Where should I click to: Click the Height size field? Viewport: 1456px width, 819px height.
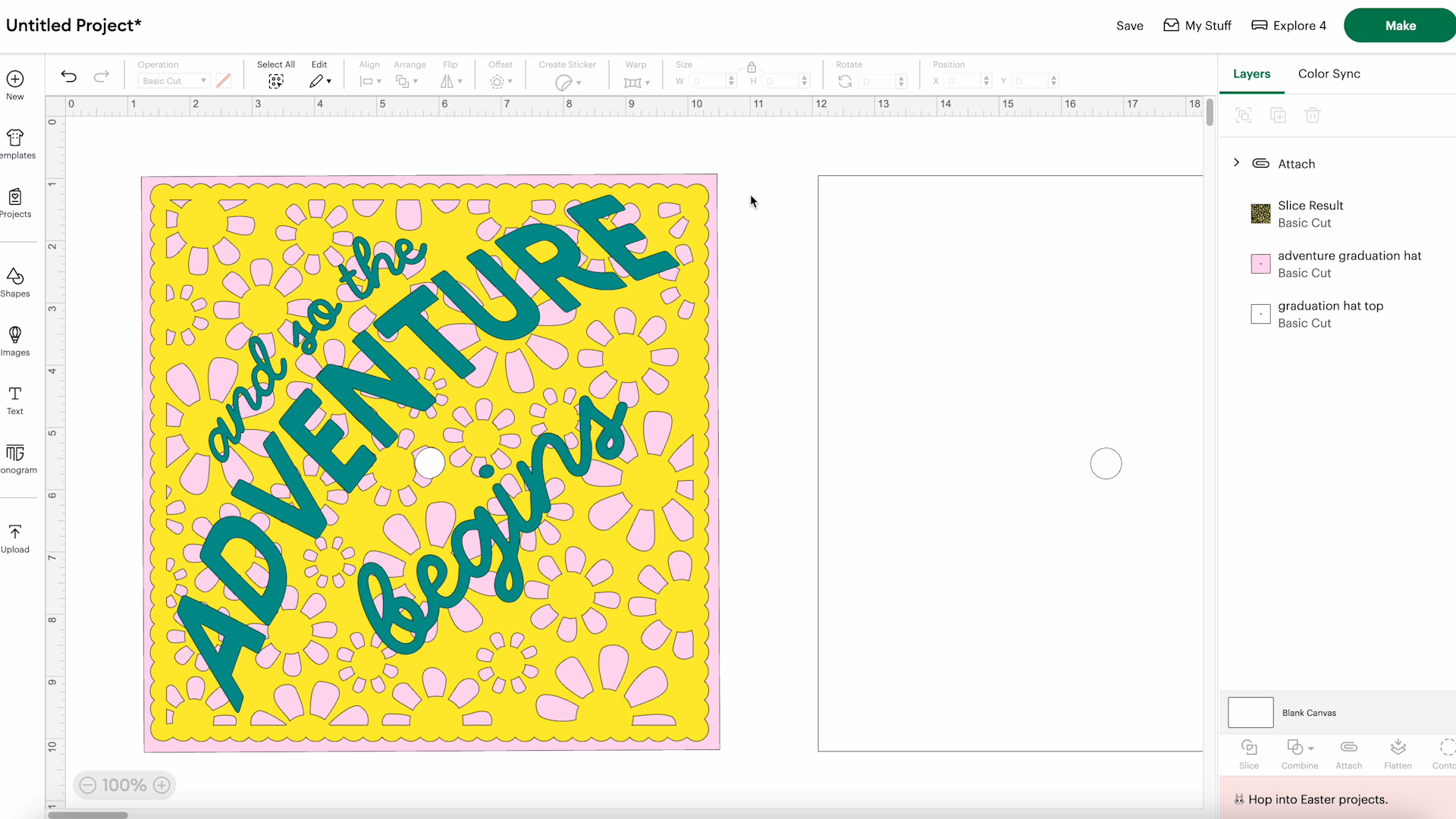tap(786, 81)
